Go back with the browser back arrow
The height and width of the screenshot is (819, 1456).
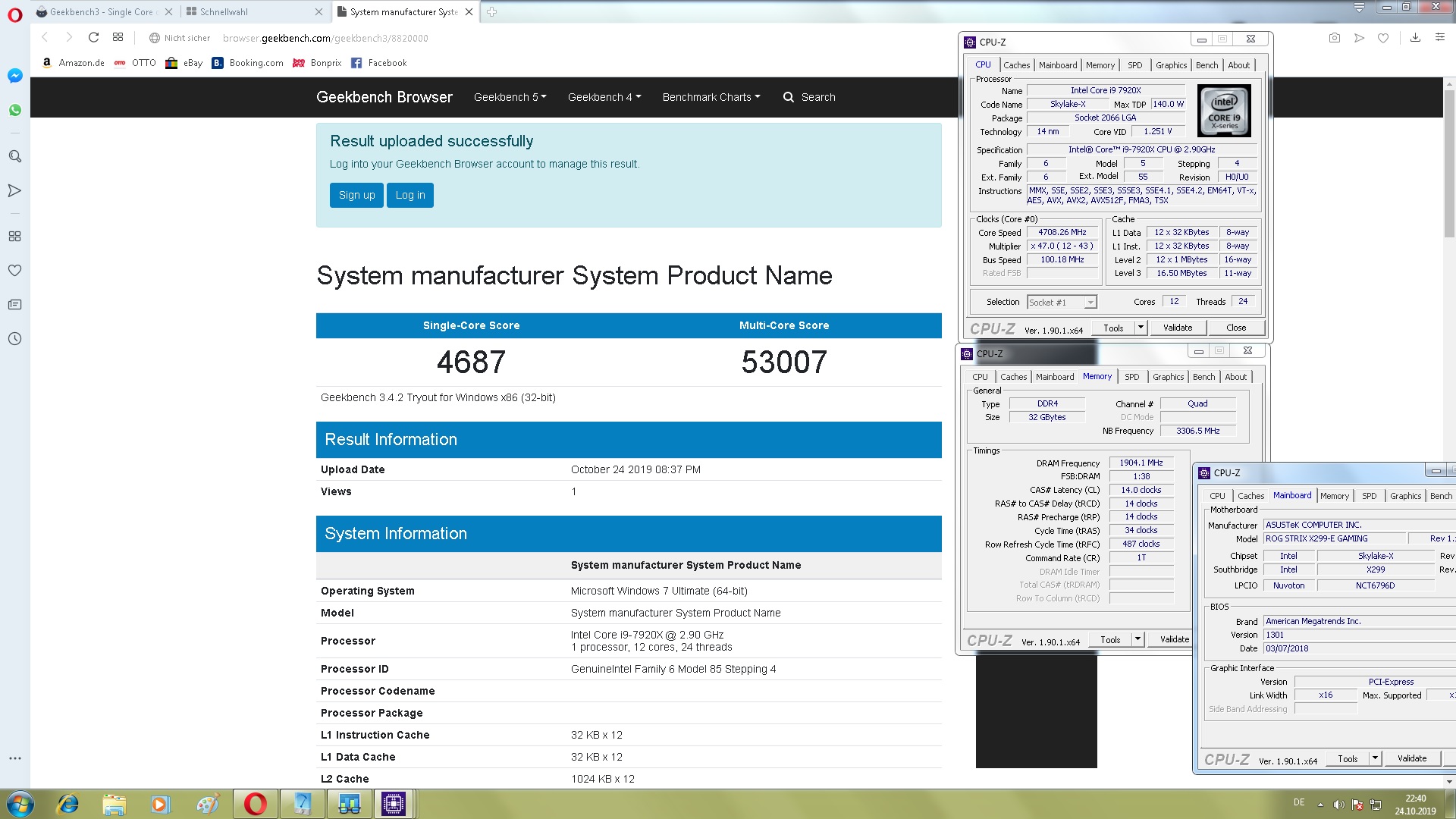click(x=45, y=37)
